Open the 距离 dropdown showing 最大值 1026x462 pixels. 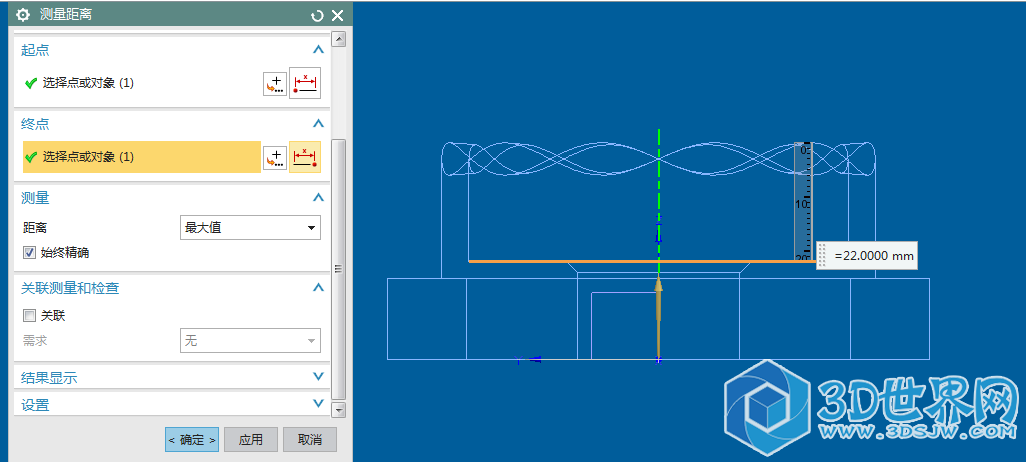(x=250, y=228)
